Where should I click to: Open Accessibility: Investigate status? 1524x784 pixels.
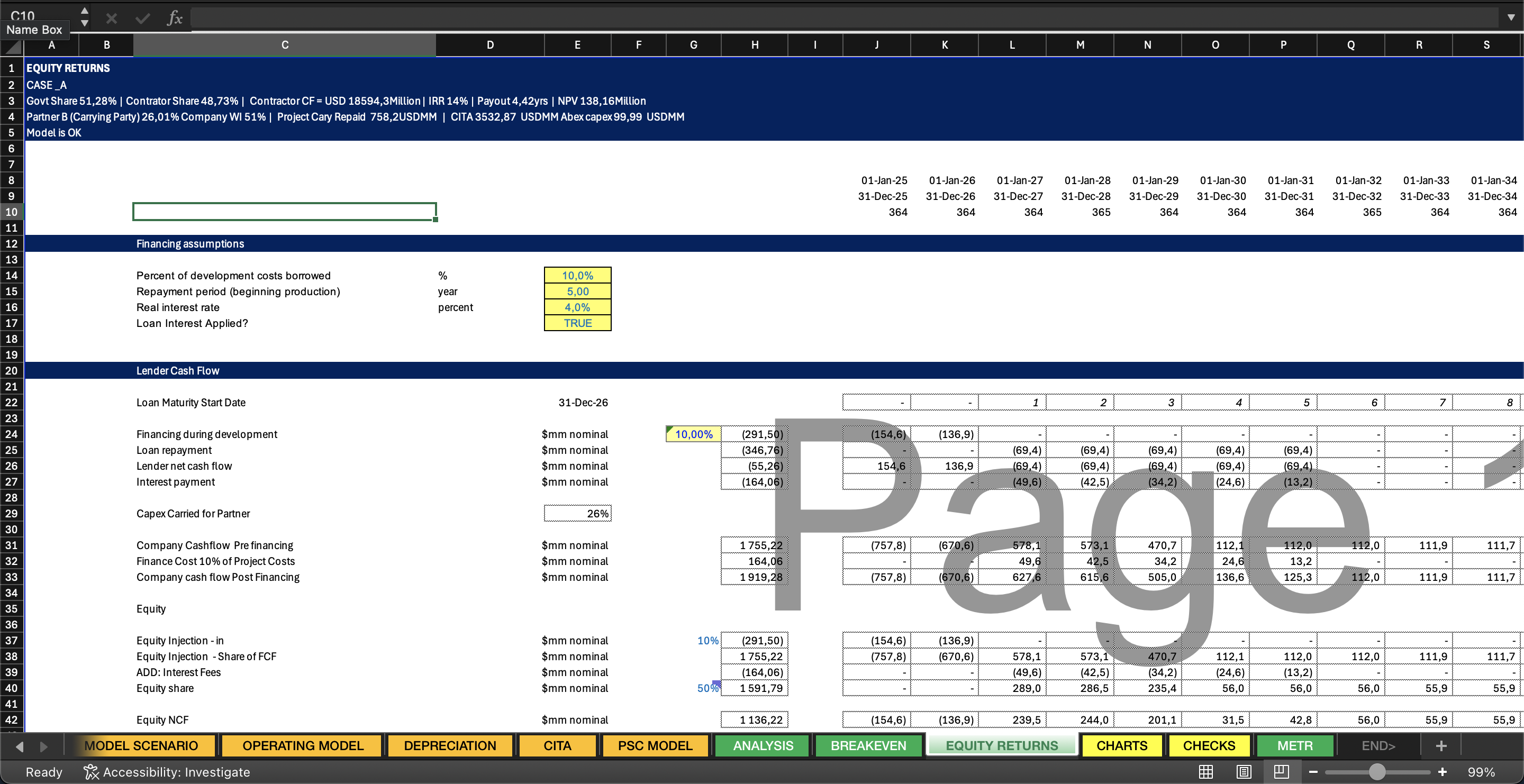[x=167, y=772]
